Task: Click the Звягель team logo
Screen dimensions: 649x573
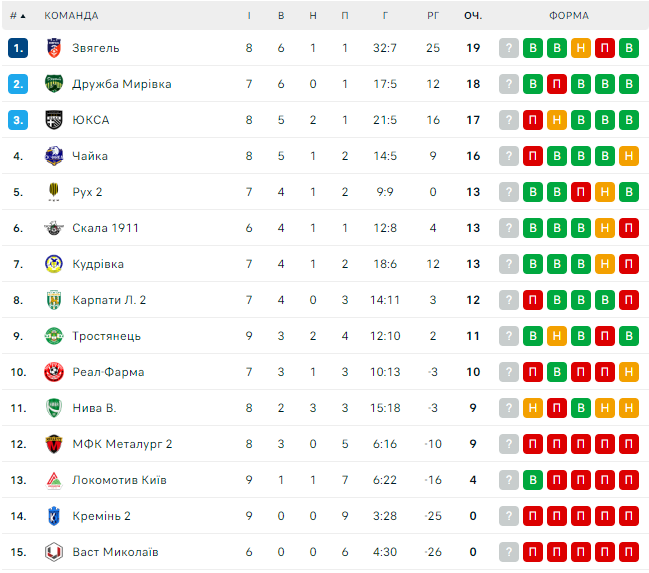Action: pos(54,48)
